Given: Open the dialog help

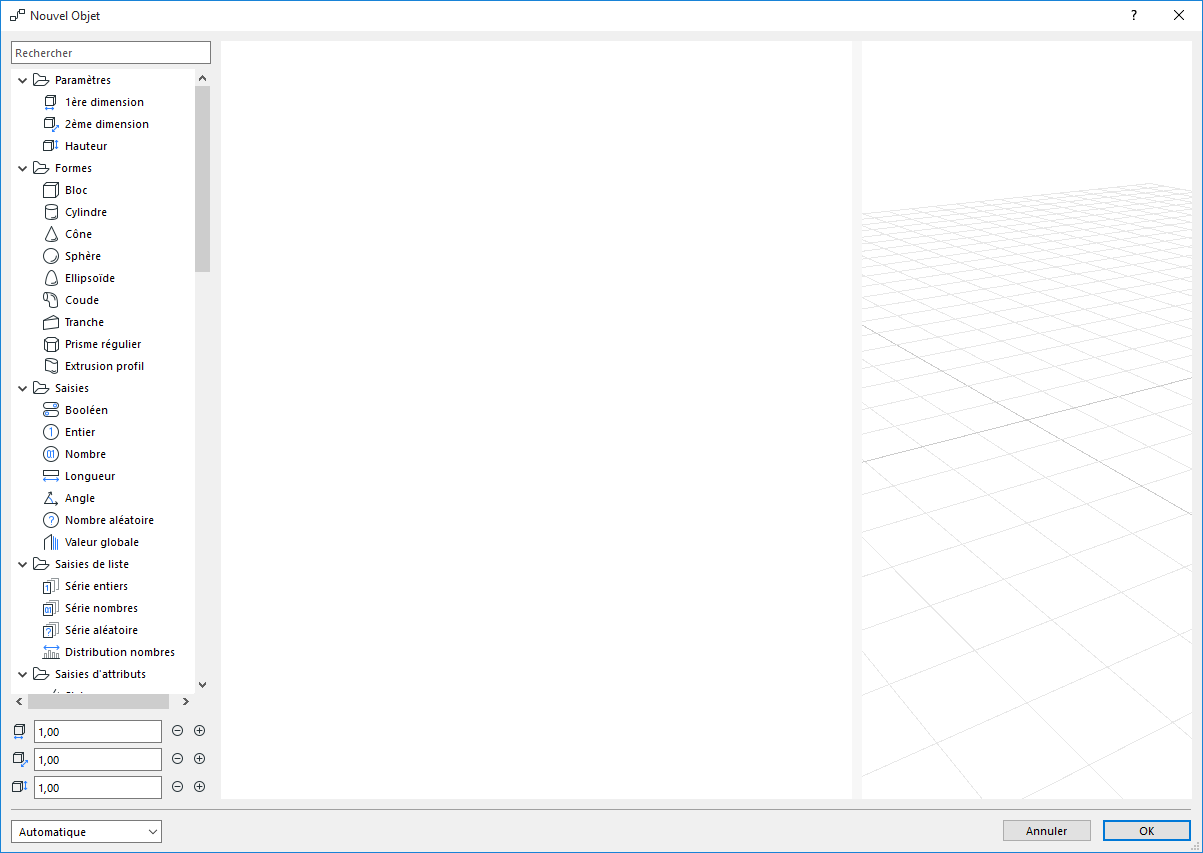Looking at the screenshot, I should click(1133, 15).
